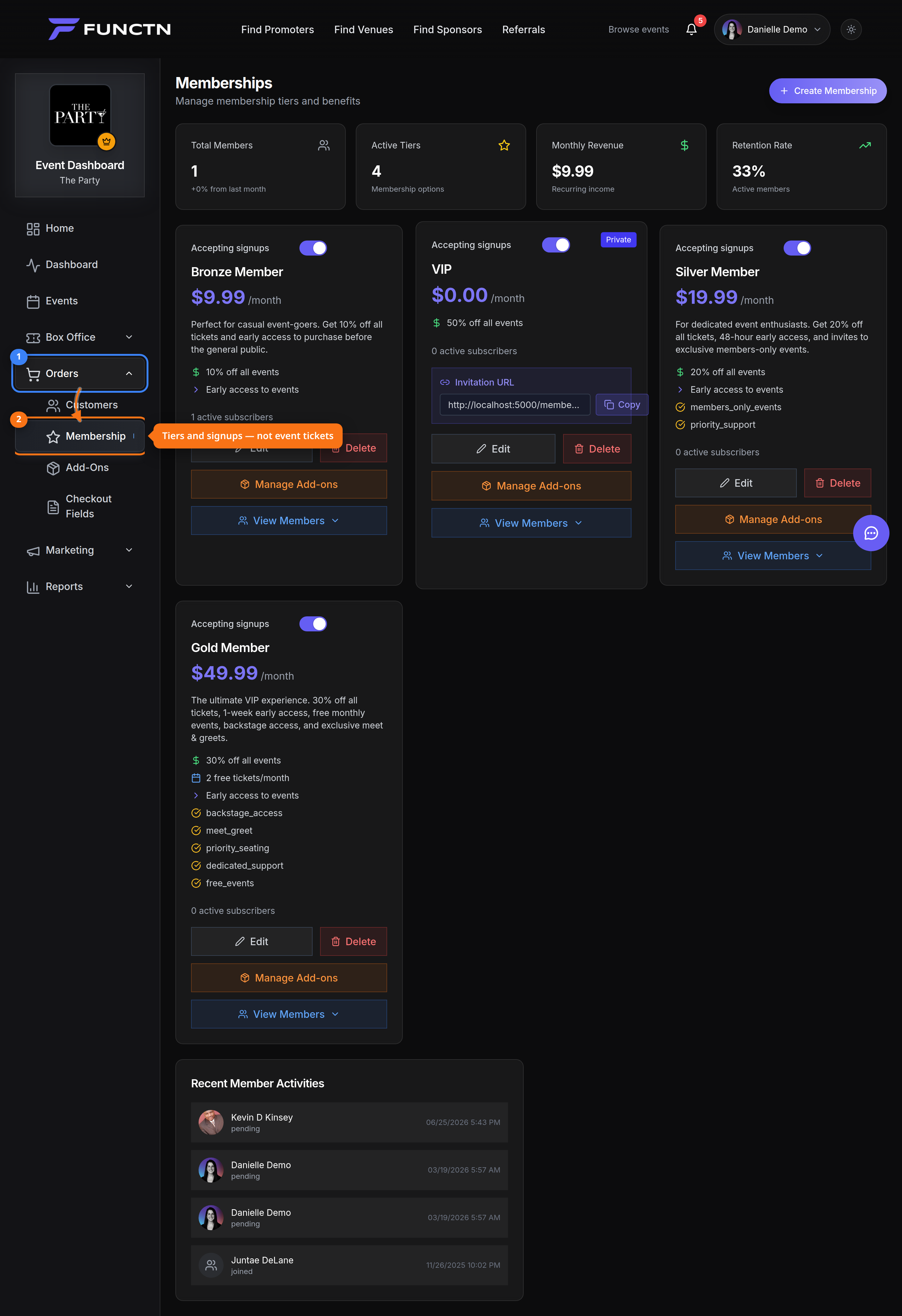Viewport: 902px width, 1316px height.
Task: Expand Box Office menu chevron
Action: coord(129,337)
